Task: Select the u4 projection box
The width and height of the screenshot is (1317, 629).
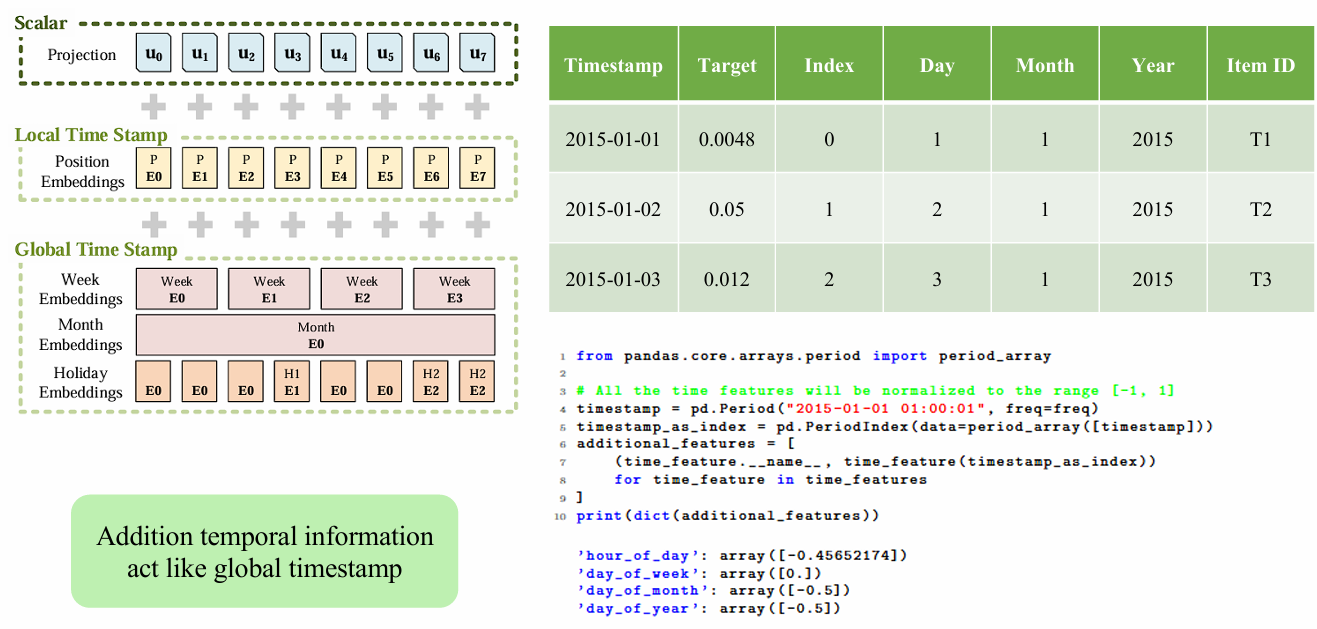Action: tap(338, 54)
